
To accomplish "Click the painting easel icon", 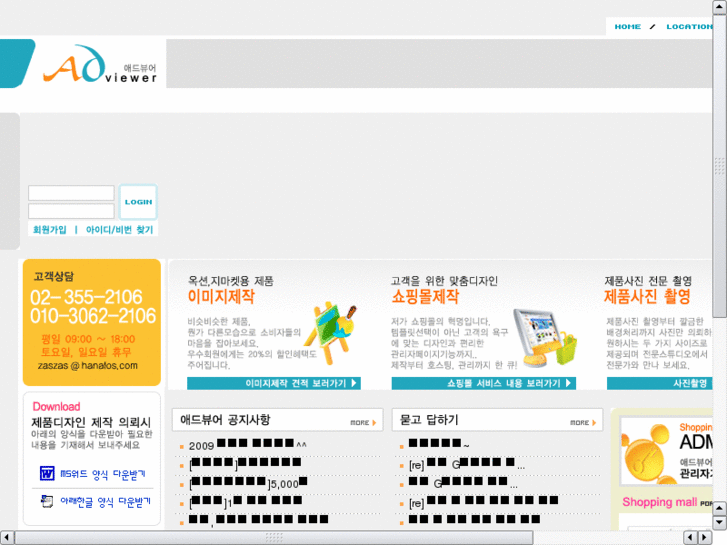I will coord(330,333).
